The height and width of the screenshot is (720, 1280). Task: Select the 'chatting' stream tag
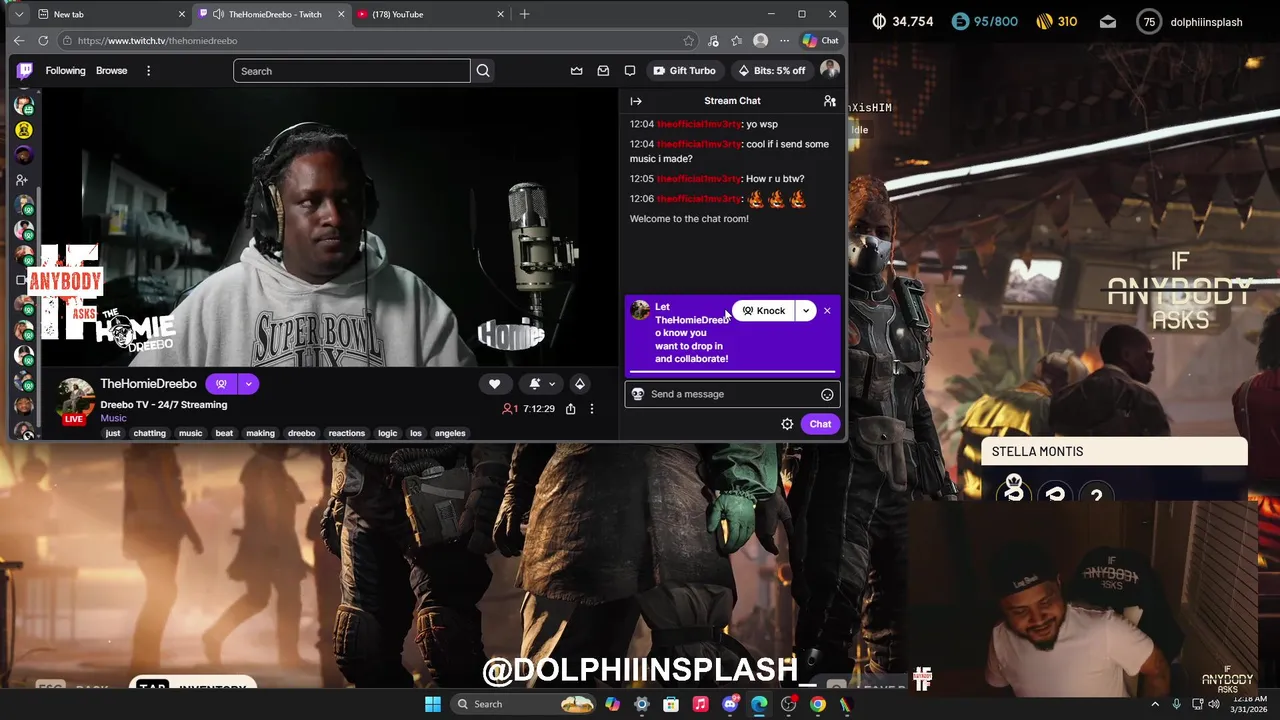coord(149,433)
